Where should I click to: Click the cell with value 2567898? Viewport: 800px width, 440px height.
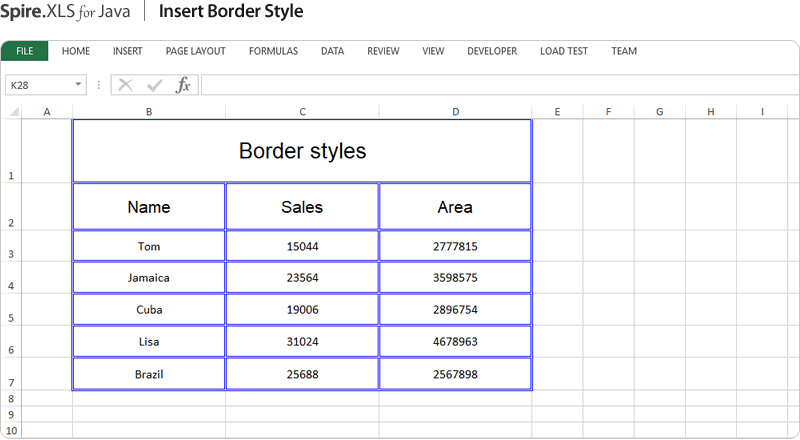click(455, 374)
